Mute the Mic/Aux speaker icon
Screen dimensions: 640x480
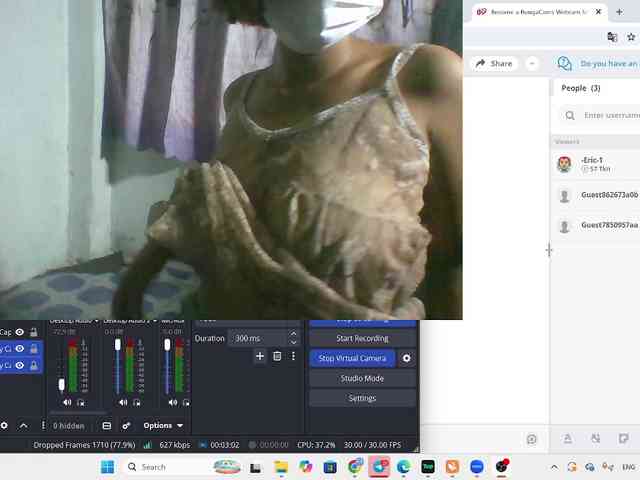click(x=173, y=402)
